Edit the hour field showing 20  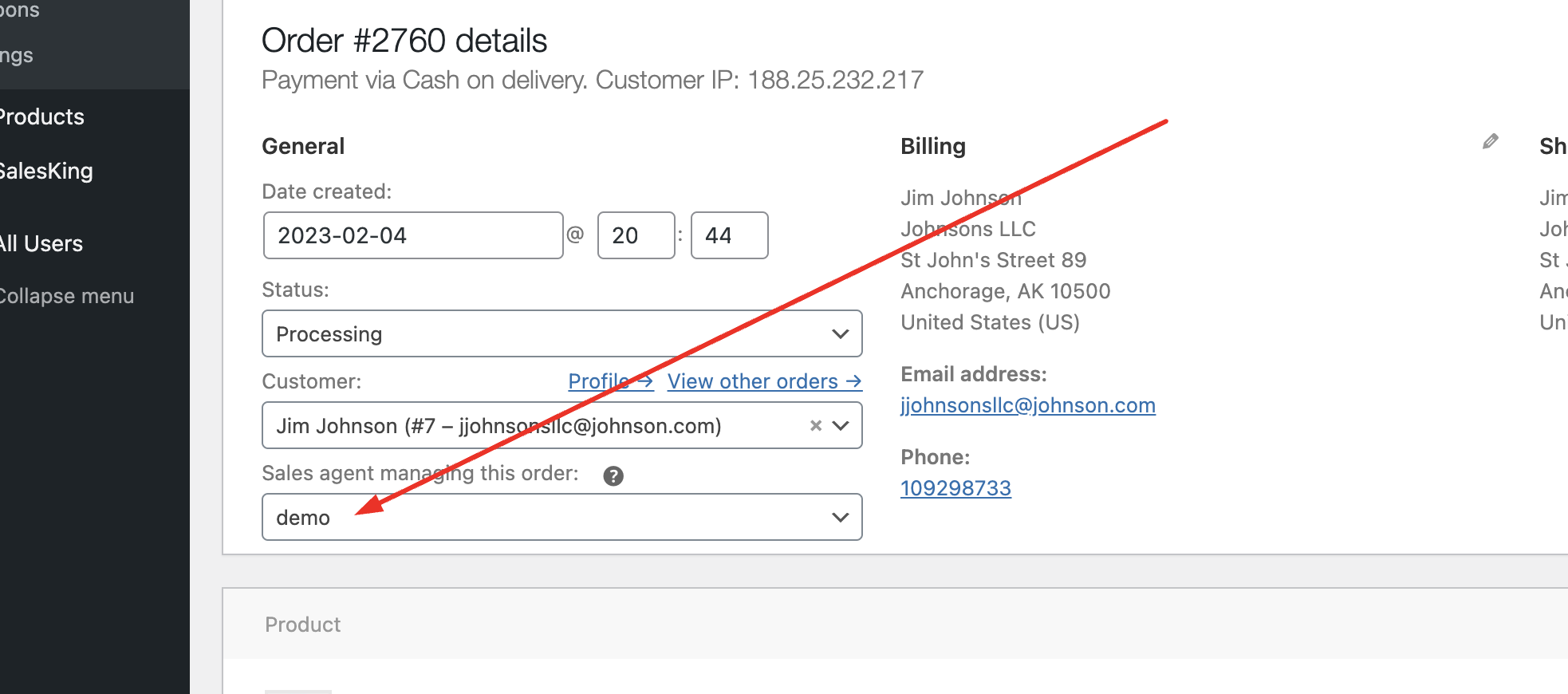click(636, 235)
